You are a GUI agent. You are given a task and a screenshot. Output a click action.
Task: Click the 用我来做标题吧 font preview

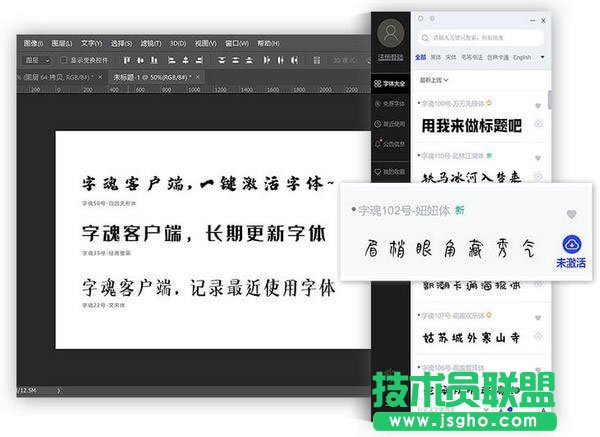tap(471, 126)
